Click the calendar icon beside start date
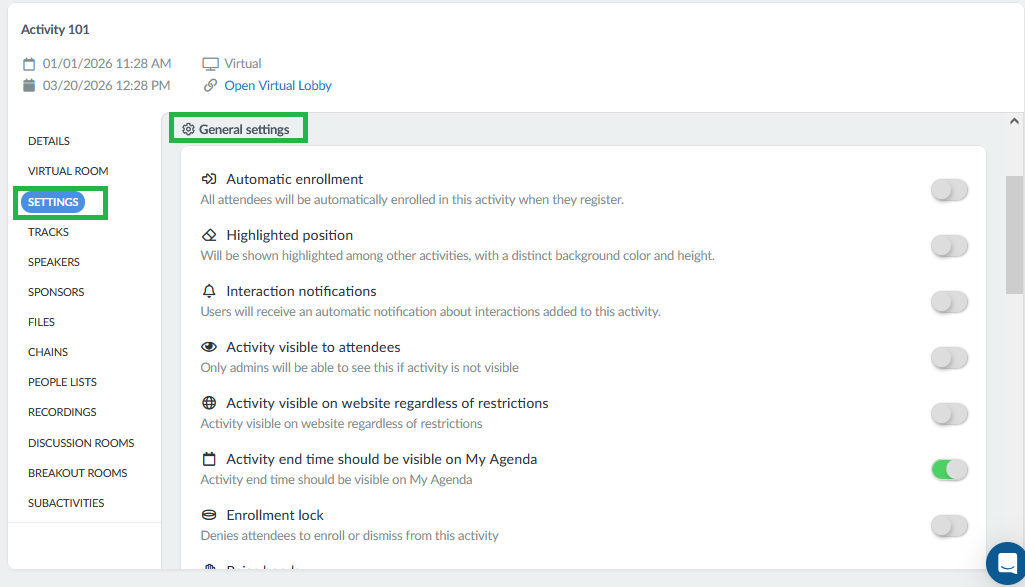This screenshot has width=1025, height=587. coord(29,64)
